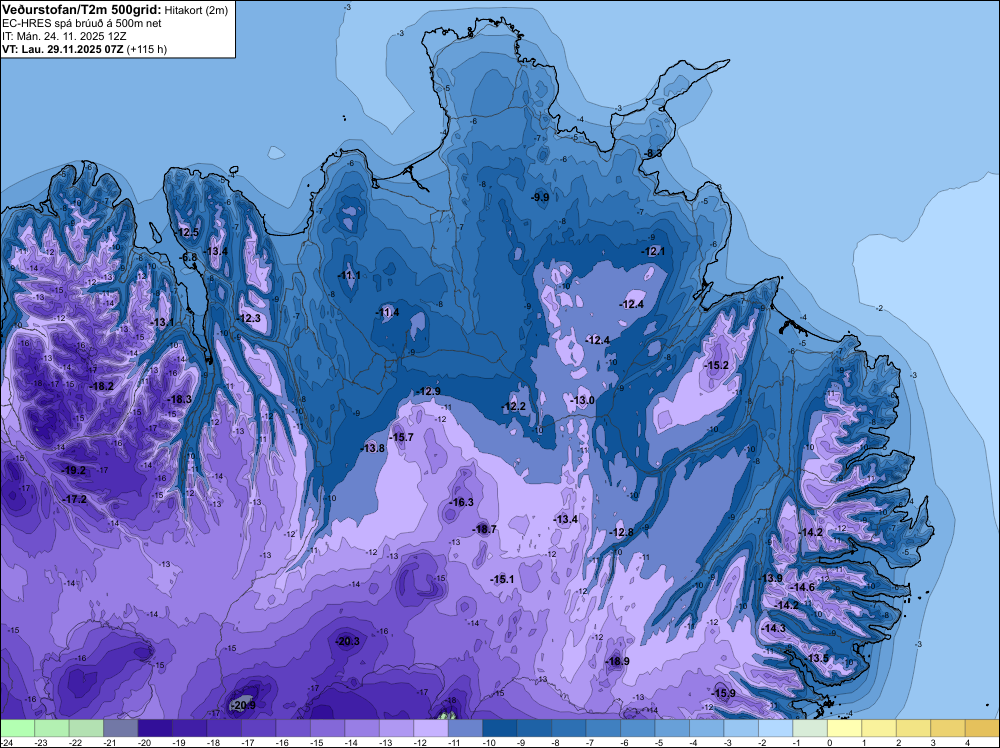
Task: Click the -12.9 temperature label
Action: [428, 391]
